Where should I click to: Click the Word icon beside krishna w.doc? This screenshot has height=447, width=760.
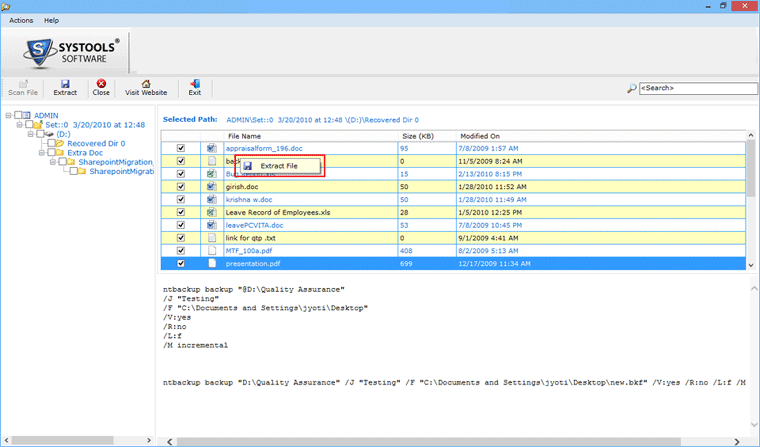212,199
